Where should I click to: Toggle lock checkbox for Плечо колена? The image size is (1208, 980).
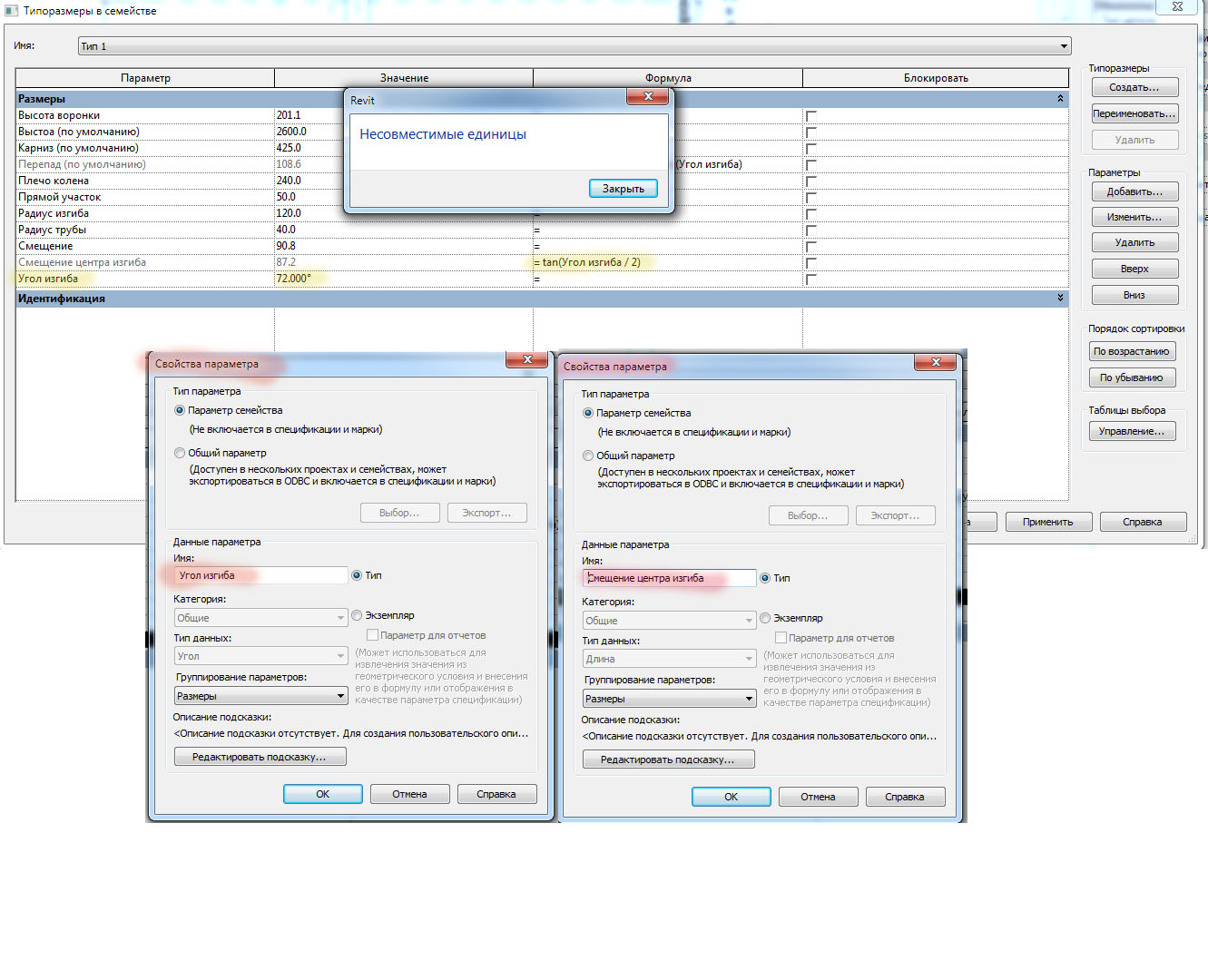tap(811, 181)
